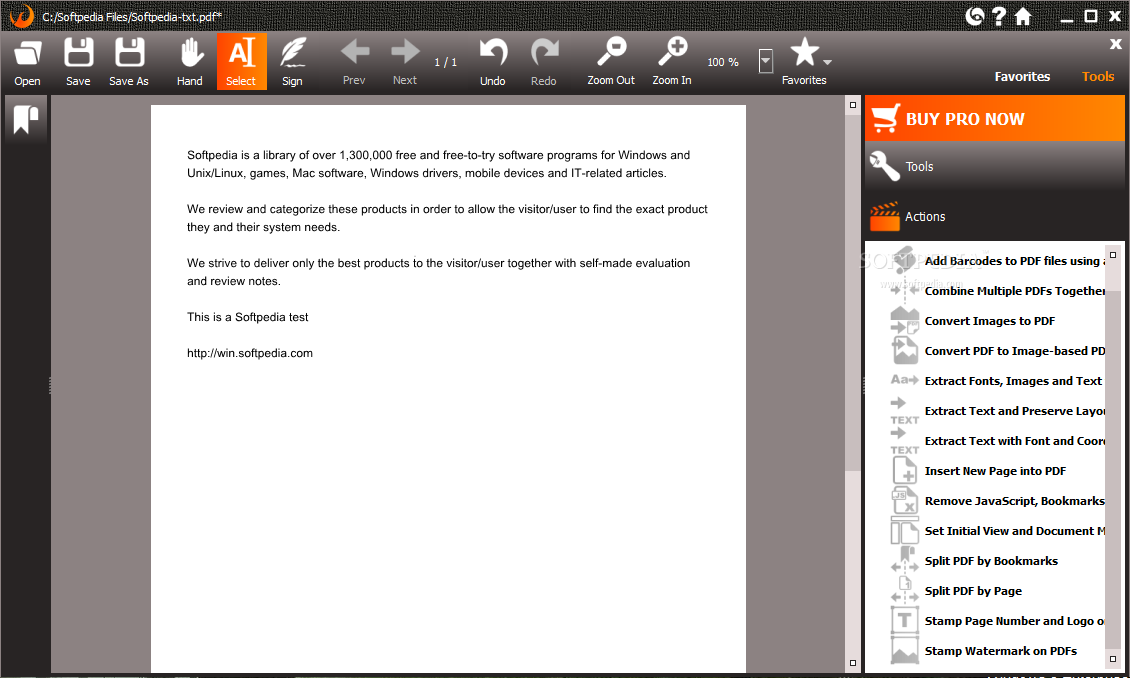
Task: Click the Redo toolbar icon
Action: [x=543, y=62]
